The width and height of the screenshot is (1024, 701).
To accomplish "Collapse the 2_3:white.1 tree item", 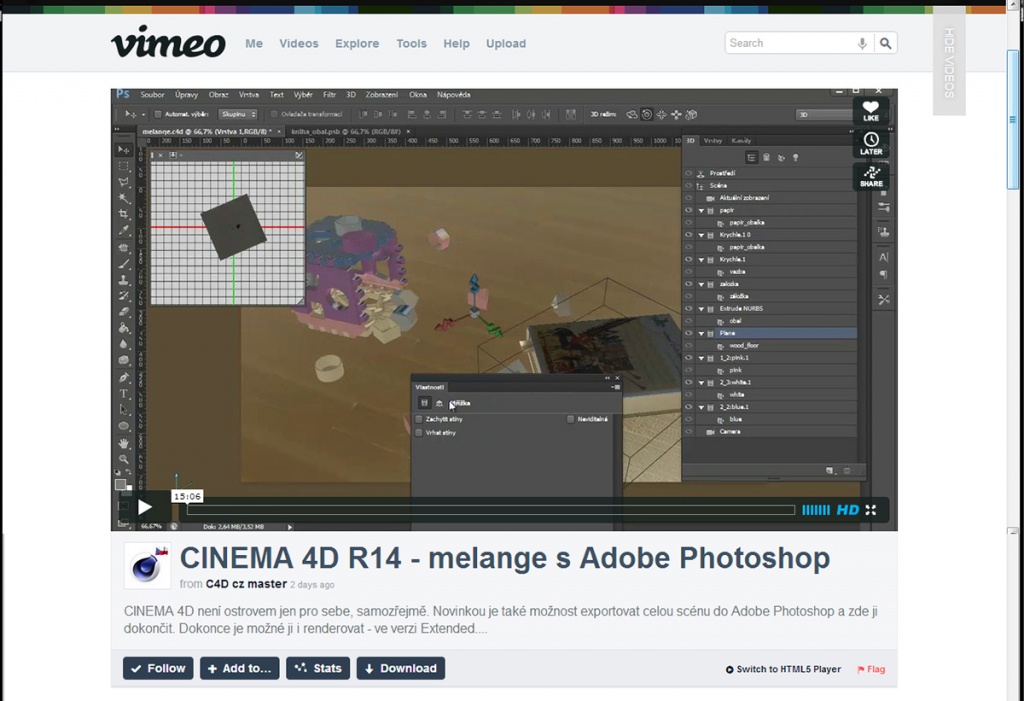I will 701,383.
